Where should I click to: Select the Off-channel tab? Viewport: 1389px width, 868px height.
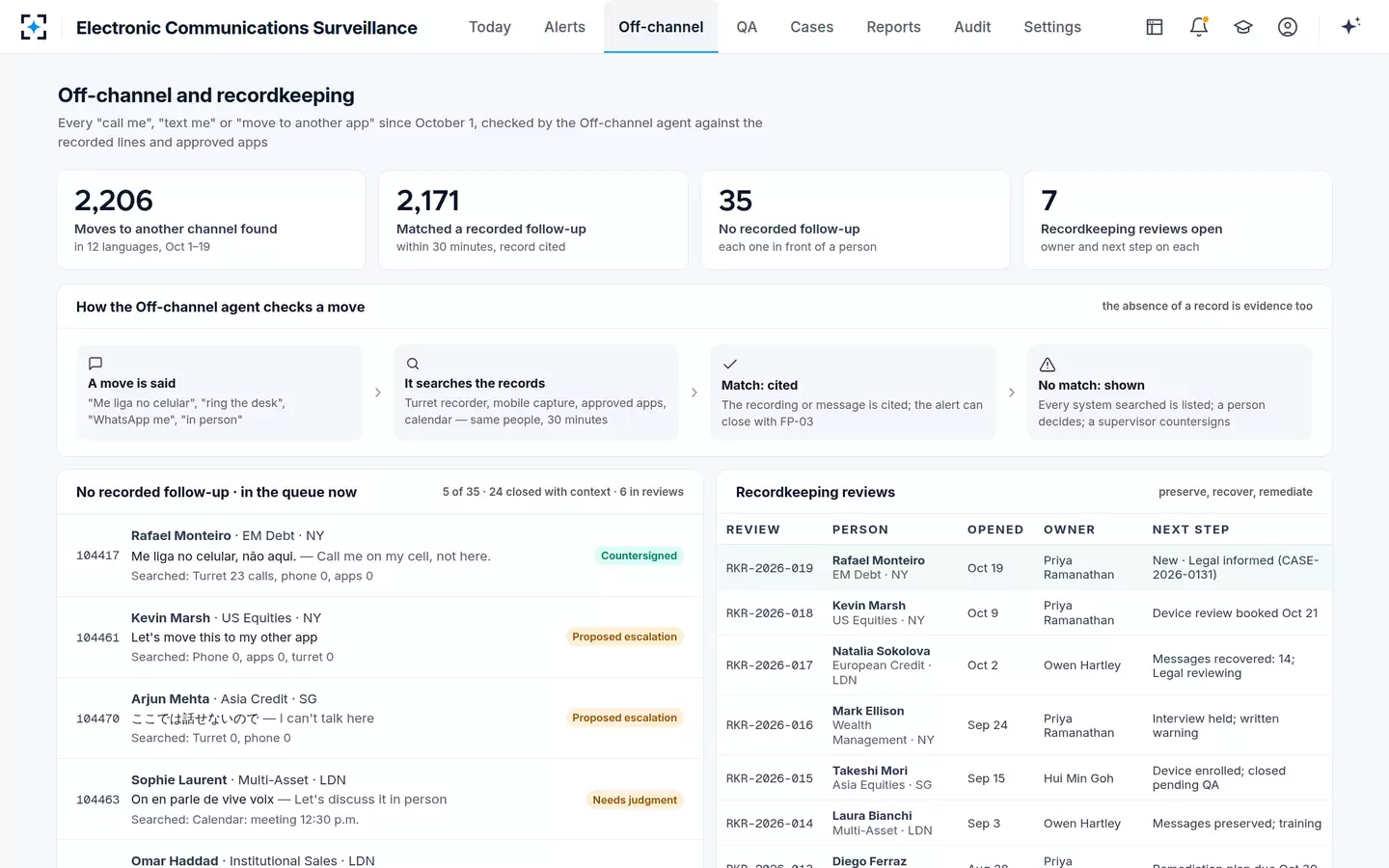661,27
